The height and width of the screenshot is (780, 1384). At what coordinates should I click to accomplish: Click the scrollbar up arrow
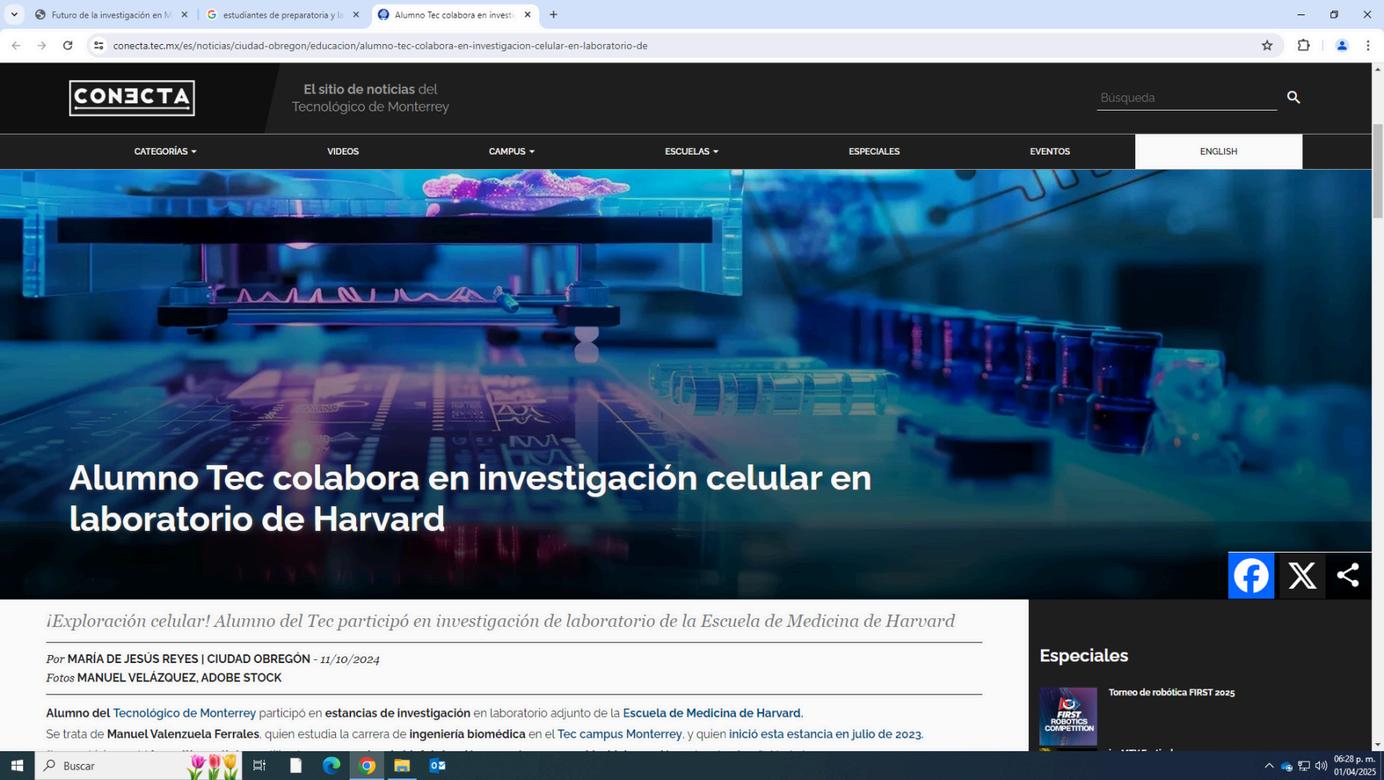tap(1377, 68)
